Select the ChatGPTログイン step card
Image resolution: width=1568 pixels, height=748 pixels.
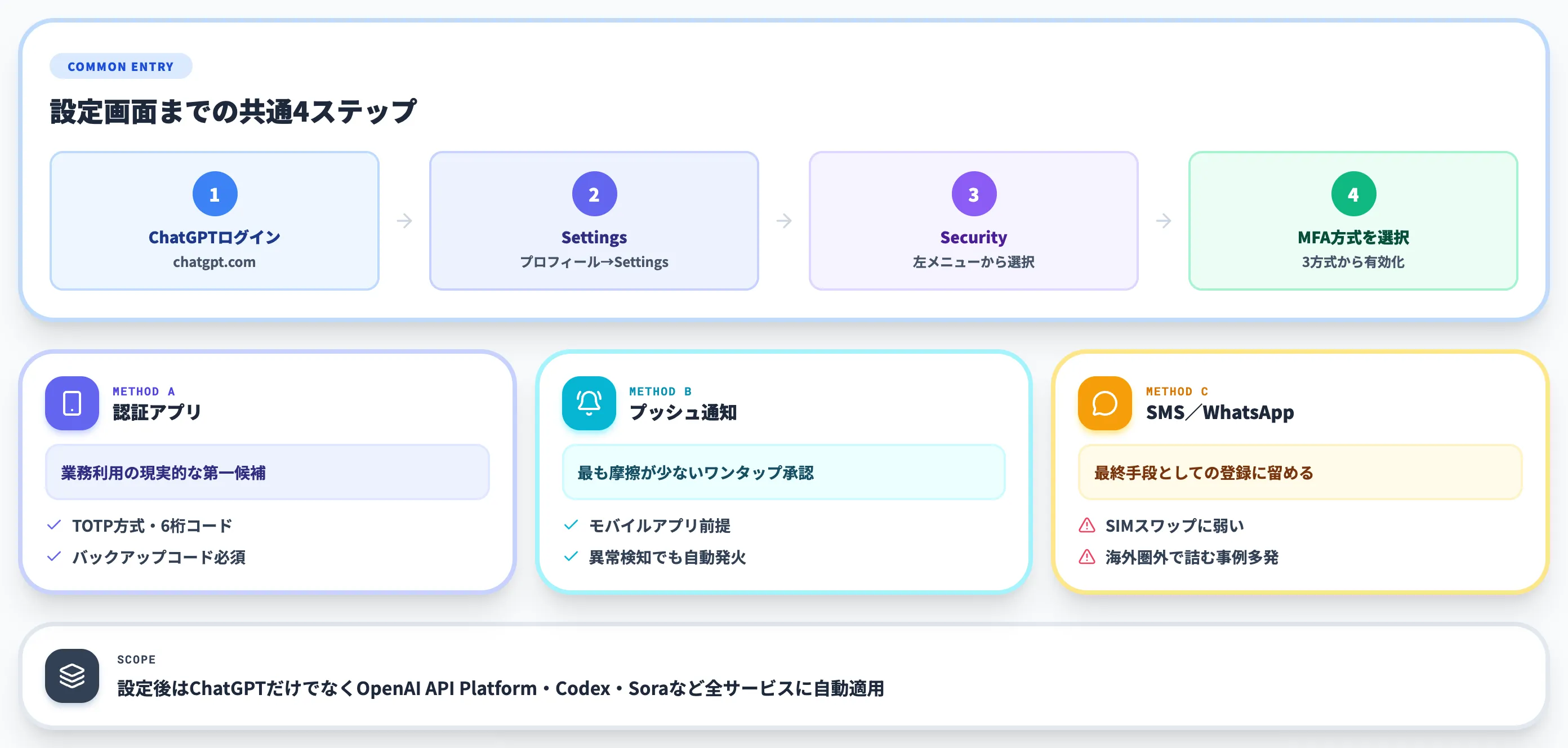click(x=214, y=220)
